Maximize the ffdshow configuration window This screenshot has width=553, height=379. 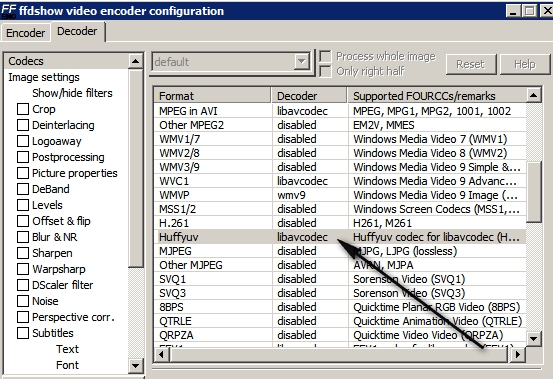[529, 11]
